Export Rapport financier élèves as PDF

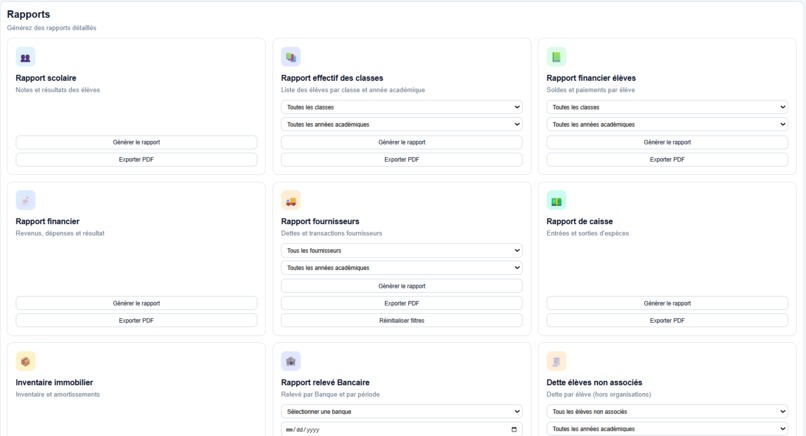667,159
